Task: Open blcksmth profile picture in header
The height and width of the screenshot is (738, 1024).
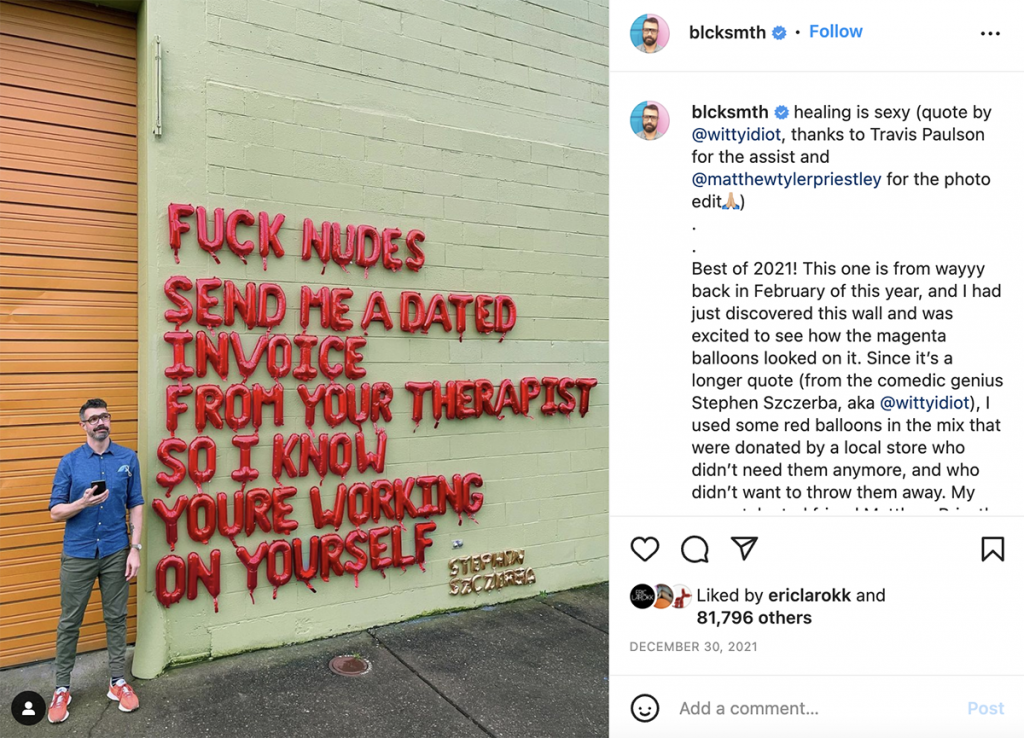Action: [x=649, y=33]
